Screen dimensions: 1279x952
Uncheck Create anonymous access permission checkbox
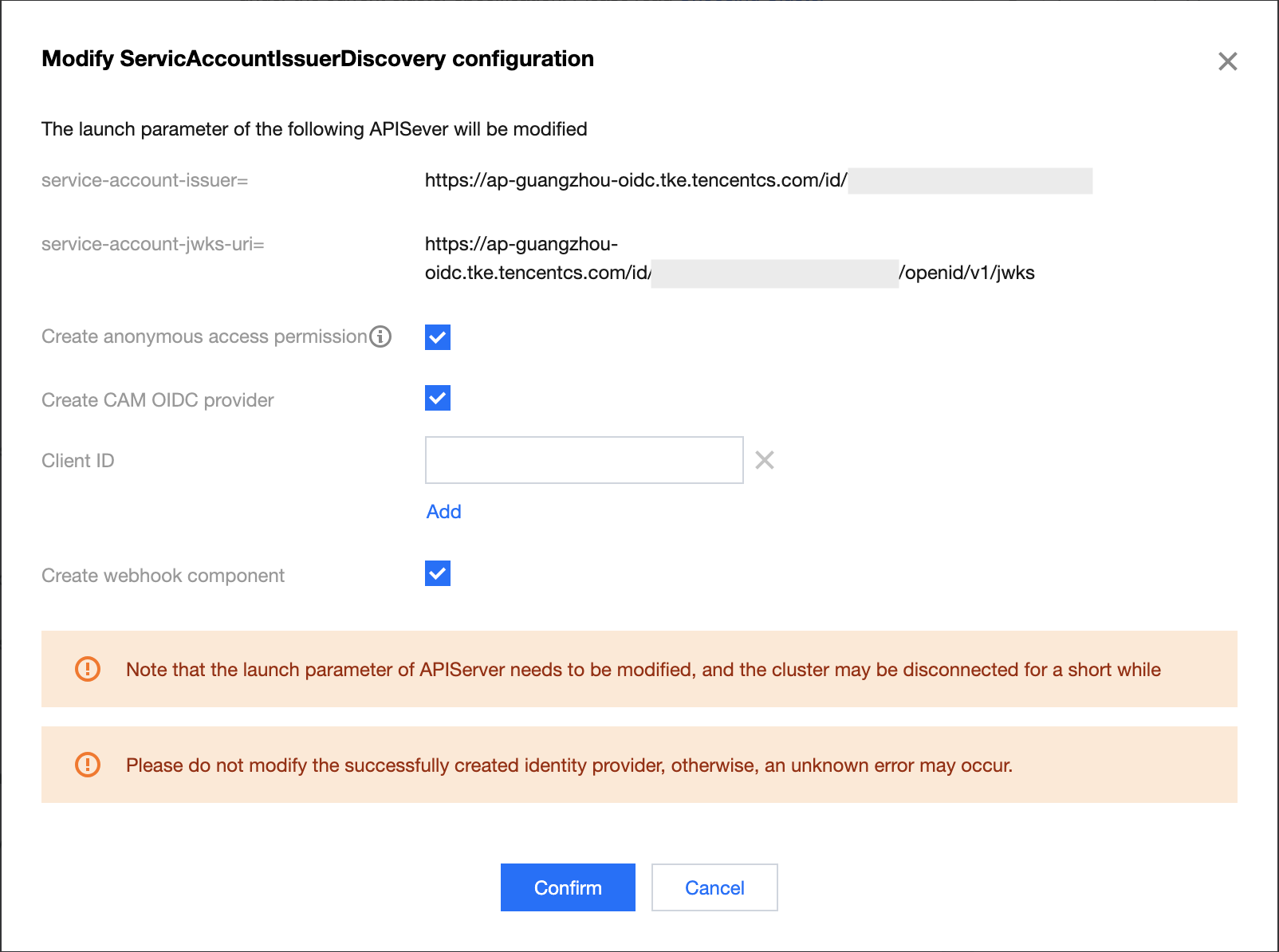[438, 337]
